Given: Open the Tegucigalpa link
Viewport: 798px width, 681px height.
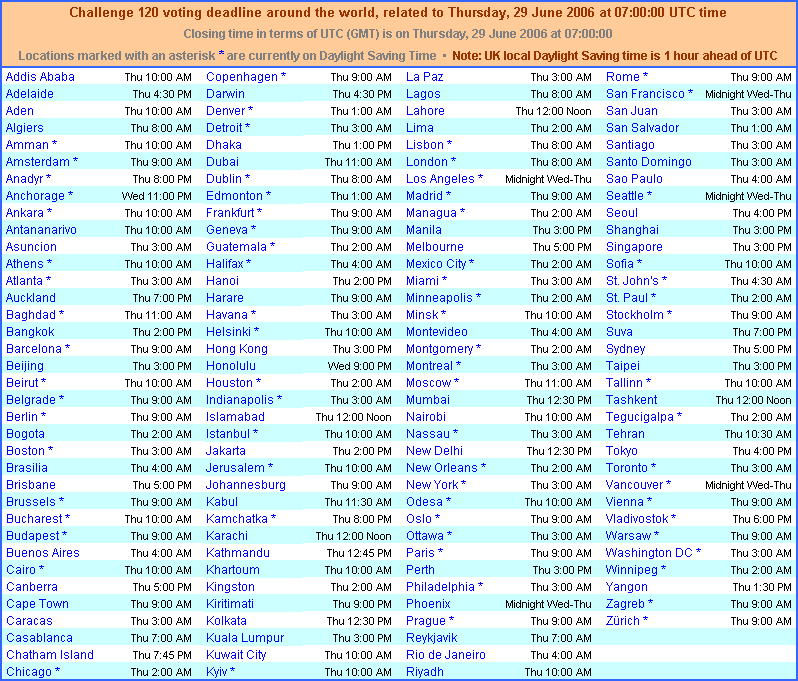Looking at the screenshot, I should (640, 417).
